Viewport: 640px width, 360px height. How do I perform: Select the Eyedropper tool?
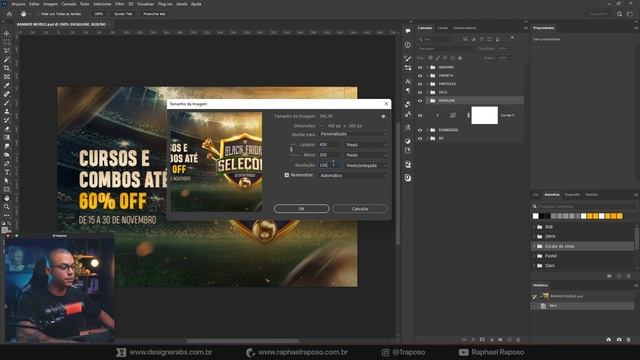point(7,85)
